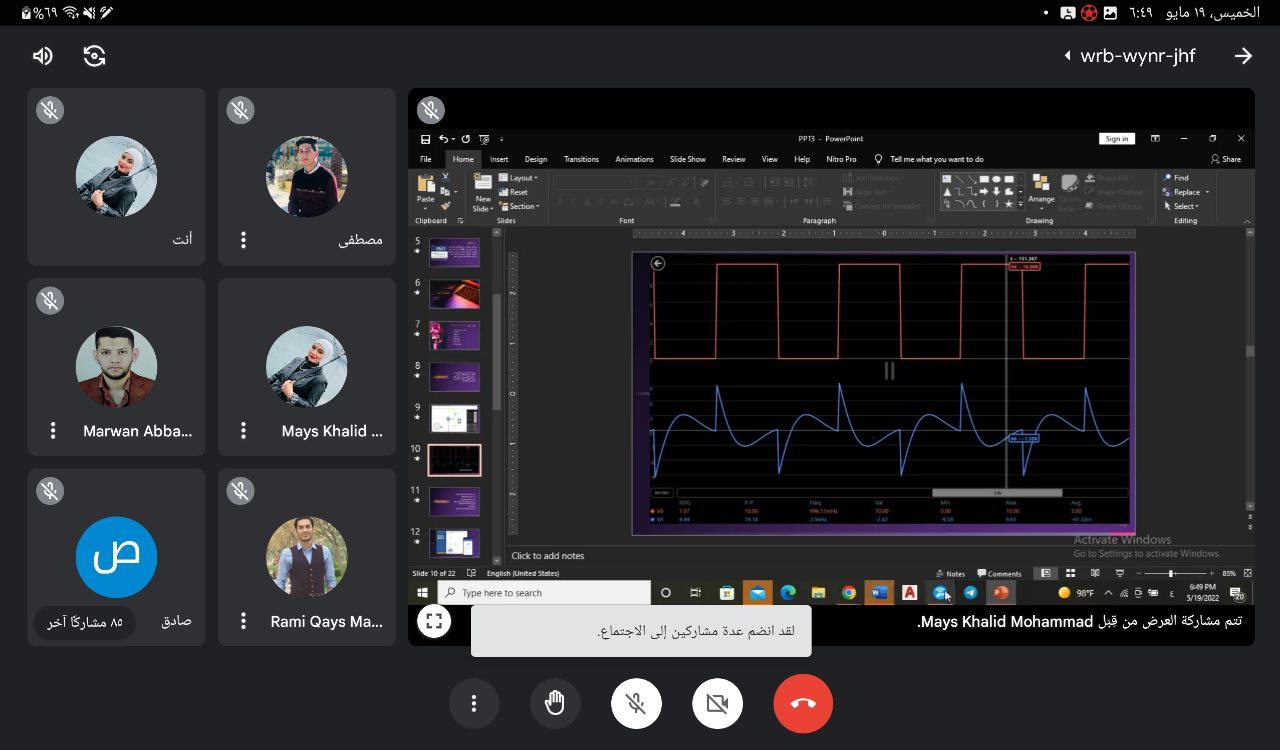Expand the shapes gallery more arrow
1280x750 pixels.
(x=1020, y=204)
